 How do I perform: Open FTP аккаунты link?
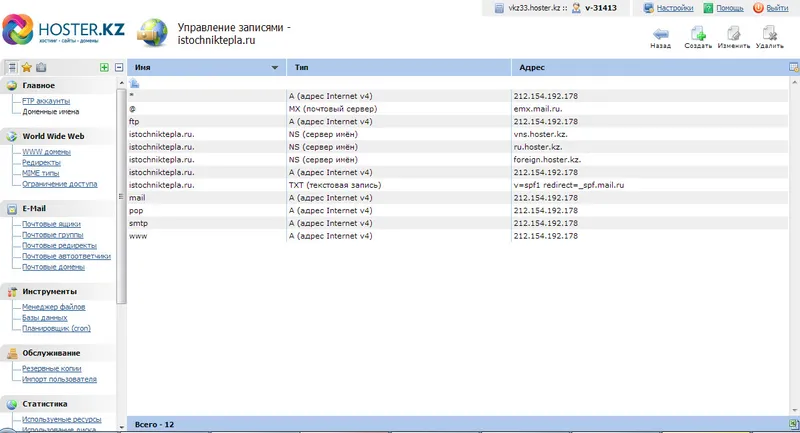pos(46,101)
